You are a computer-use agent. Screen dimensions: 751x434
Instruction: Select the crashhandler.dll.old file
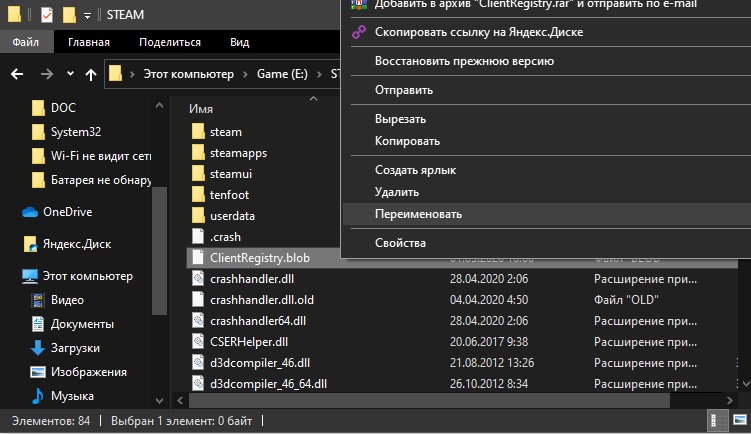pyautogui.click(x=262, y=300)
